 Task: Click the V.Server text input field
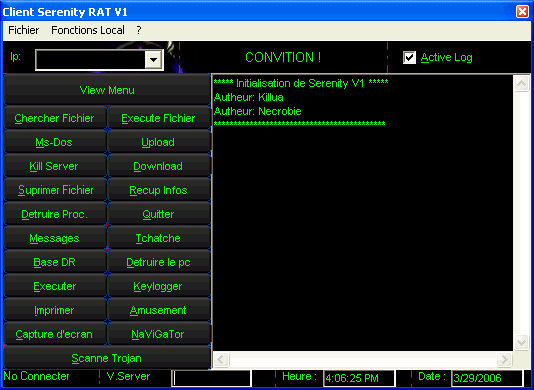[x=211, y=378]
